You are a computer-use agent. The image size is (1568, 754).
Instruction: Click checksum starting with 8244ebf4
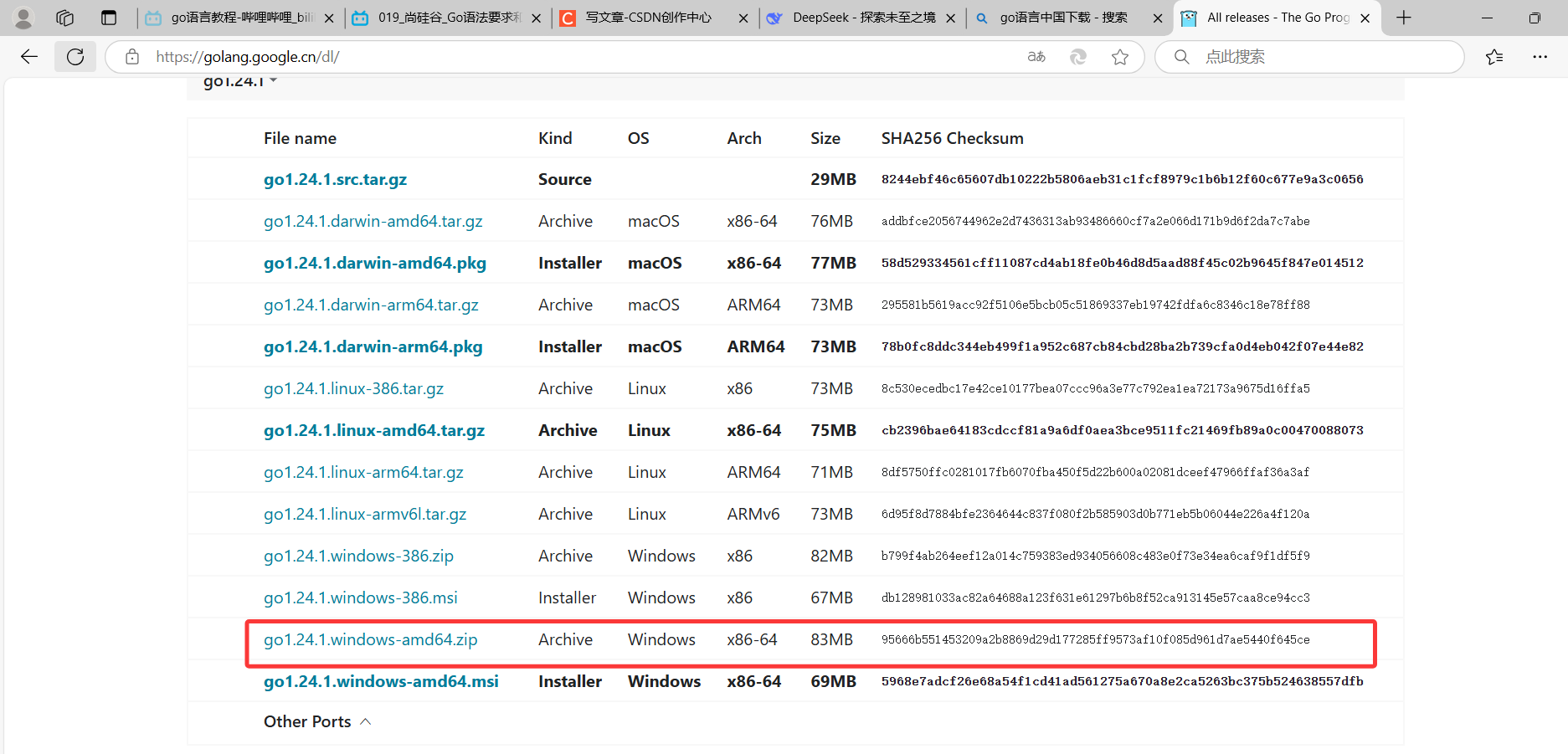tap(1122, 179)
